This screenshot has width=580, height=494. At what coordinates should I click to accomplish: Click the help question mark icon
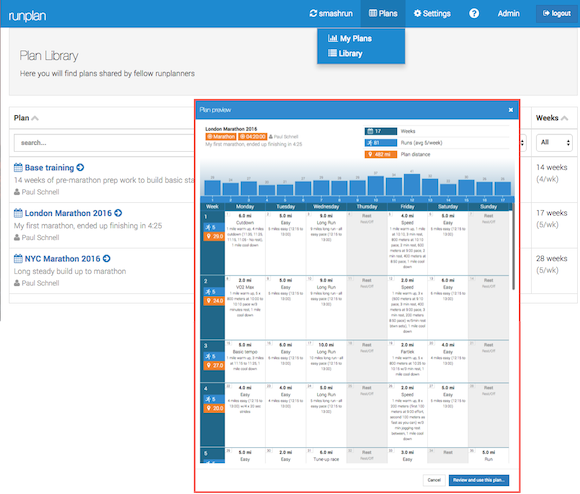474,14
